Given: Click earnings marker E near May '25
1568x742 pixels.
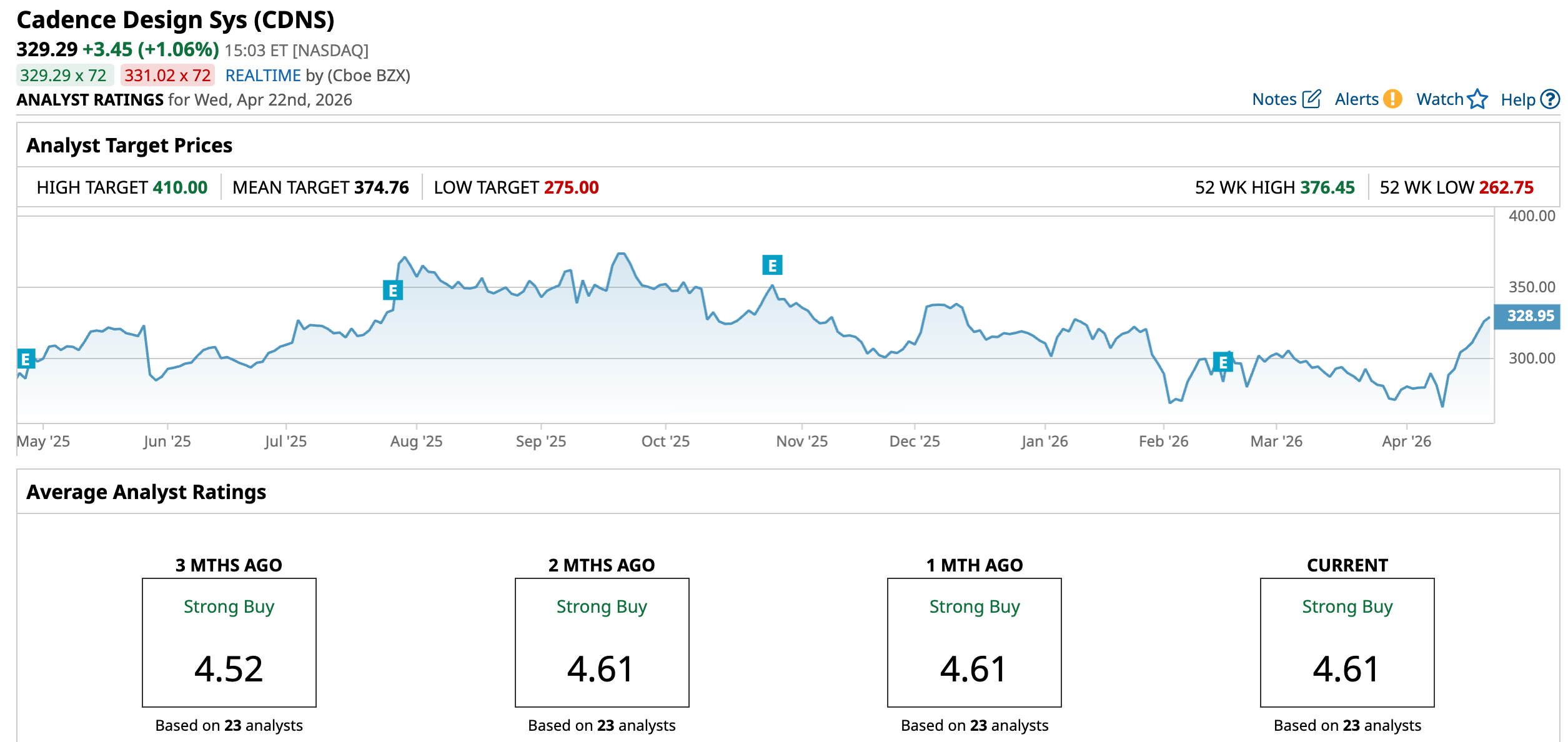Looking at the screenshot, I should pos(26,359).
